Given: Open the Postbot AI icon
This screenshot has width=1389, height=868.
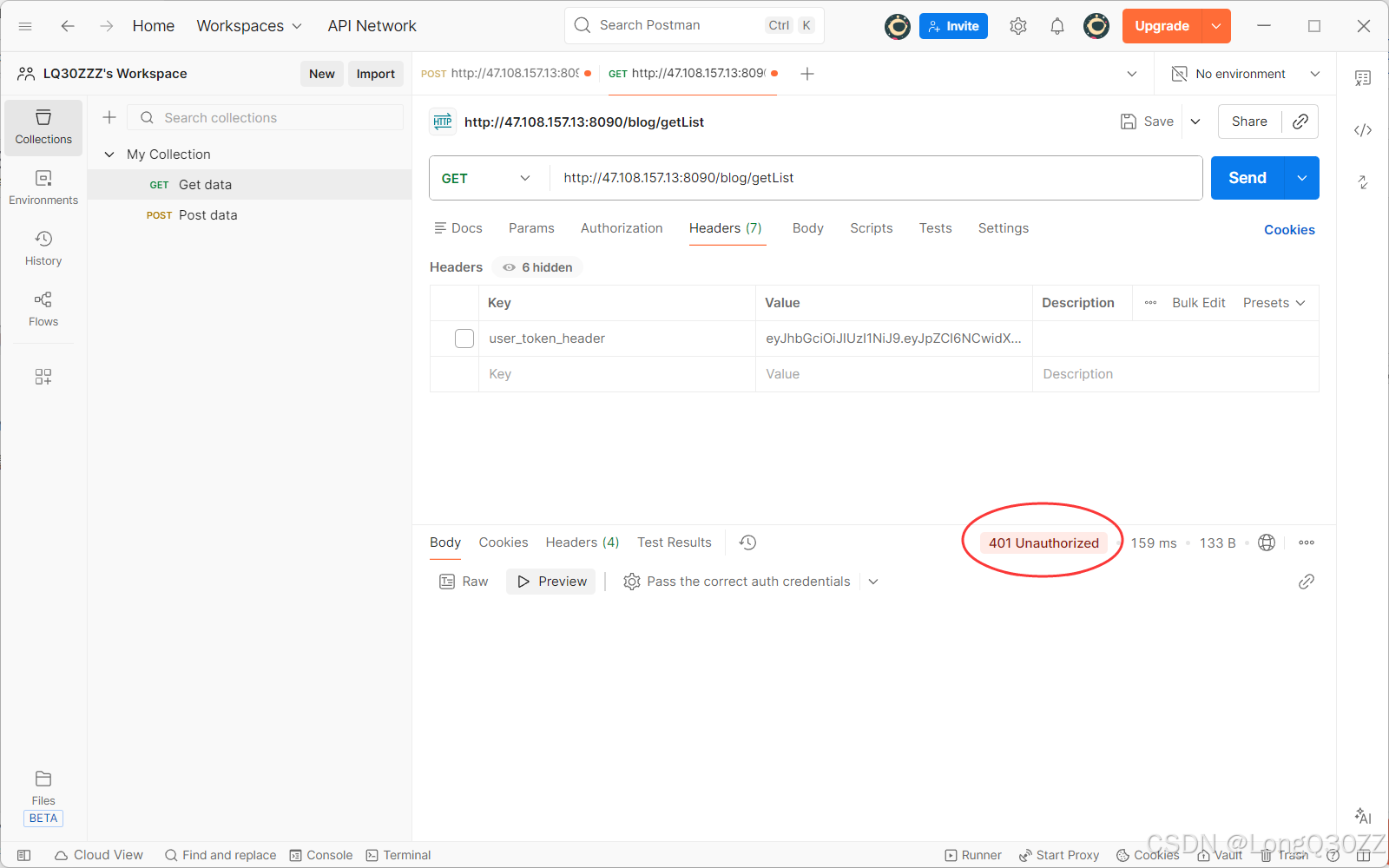Looking at the screenshot, I should (x=1363, y=816).
